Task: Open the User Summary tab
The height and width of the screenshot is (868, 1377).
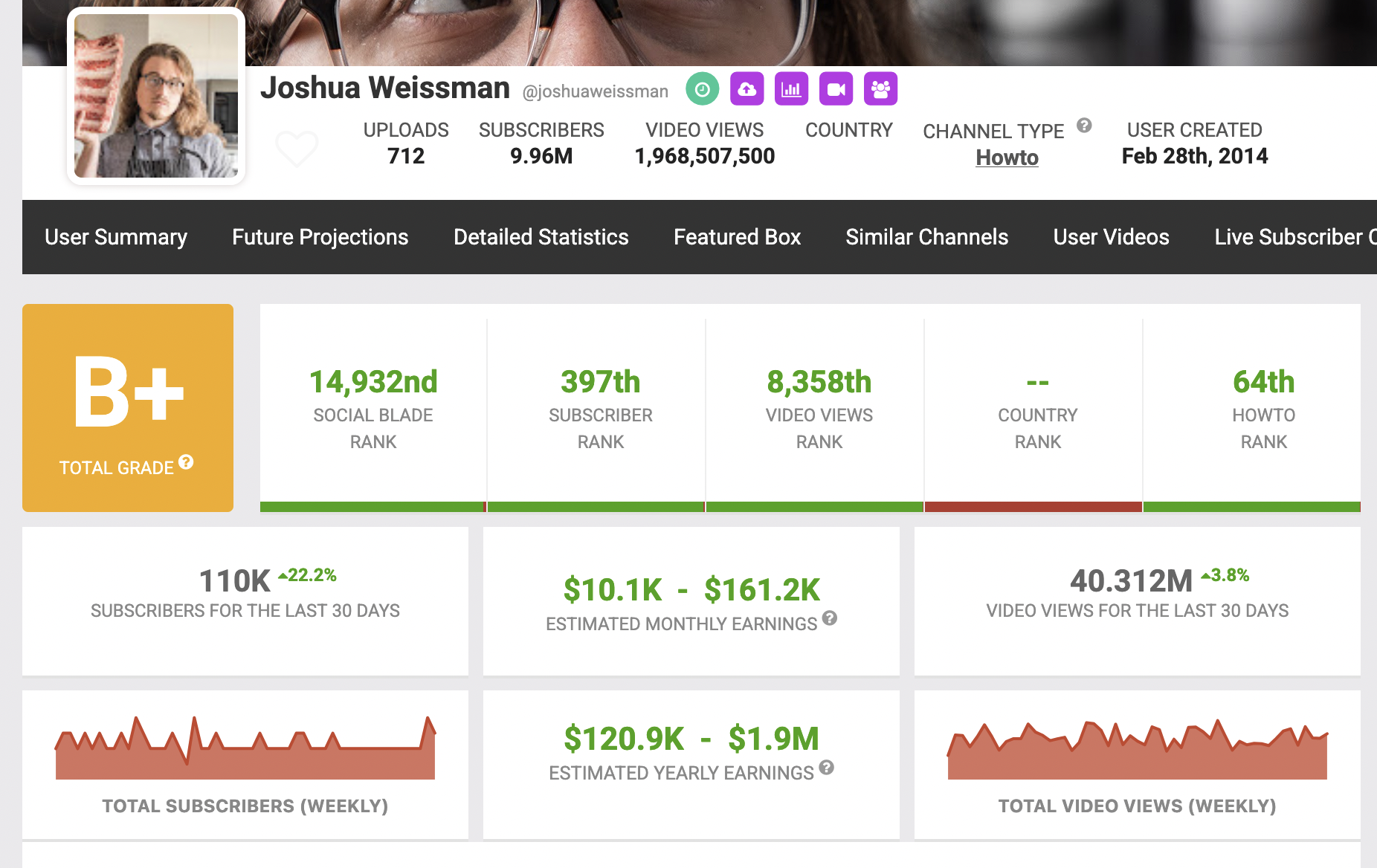Action: point(116,237)
